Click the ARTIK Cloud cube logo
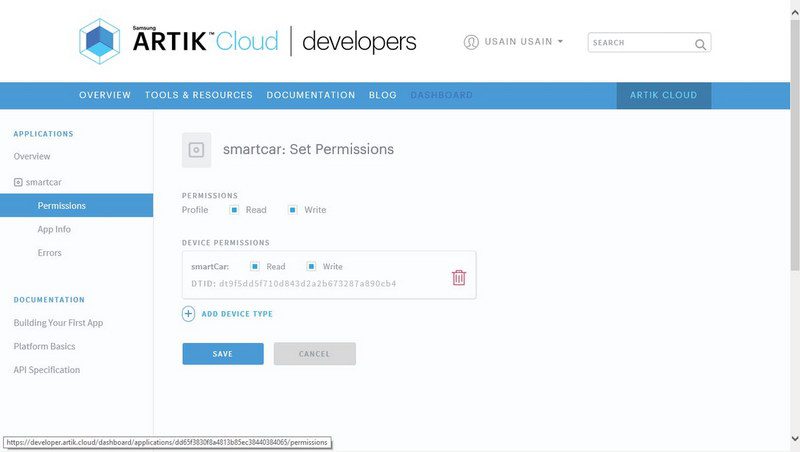Viewport: 800px width, 452px height. (102, 41)
